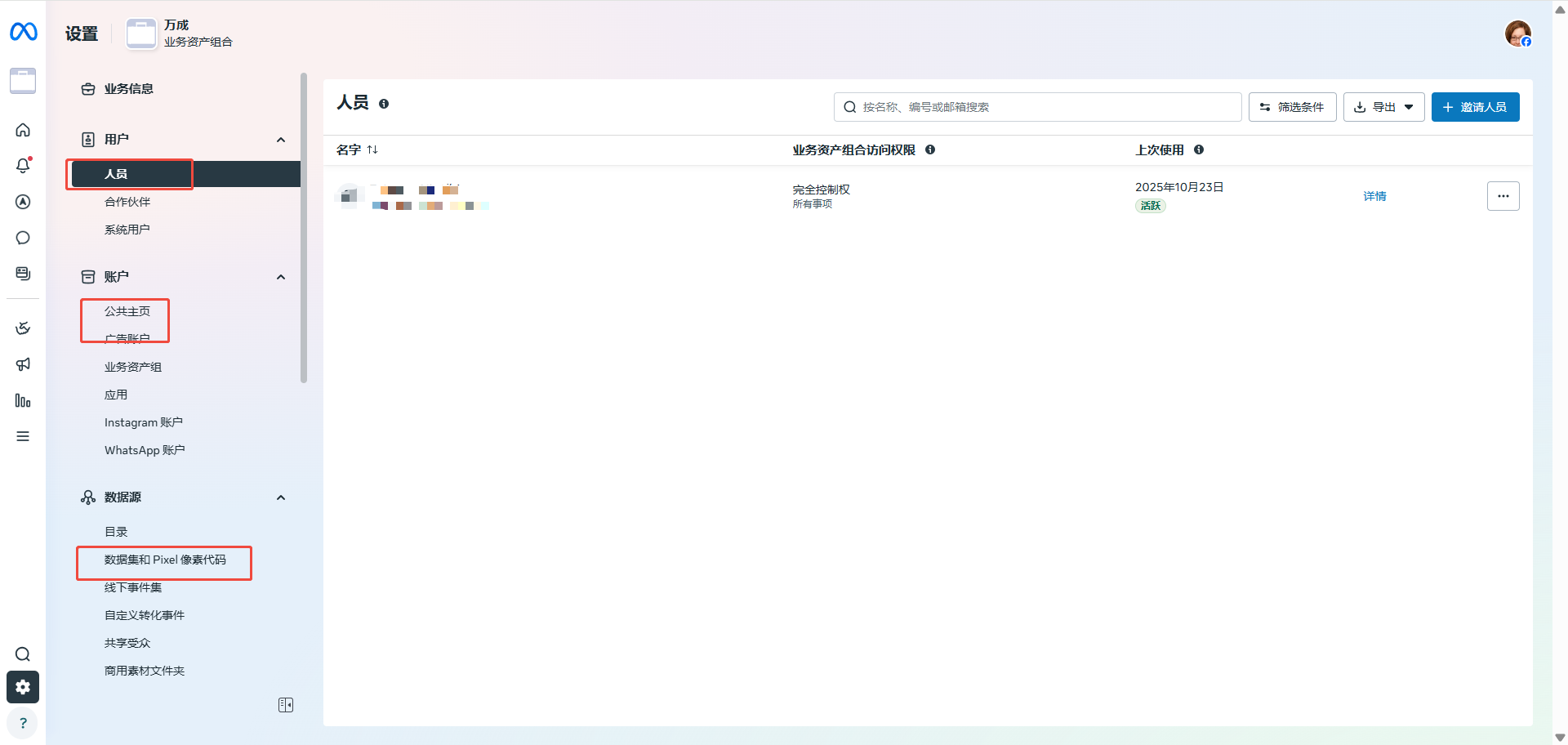Open the 详情 link for the user
1568x745 pixels.
(1374, 196)
